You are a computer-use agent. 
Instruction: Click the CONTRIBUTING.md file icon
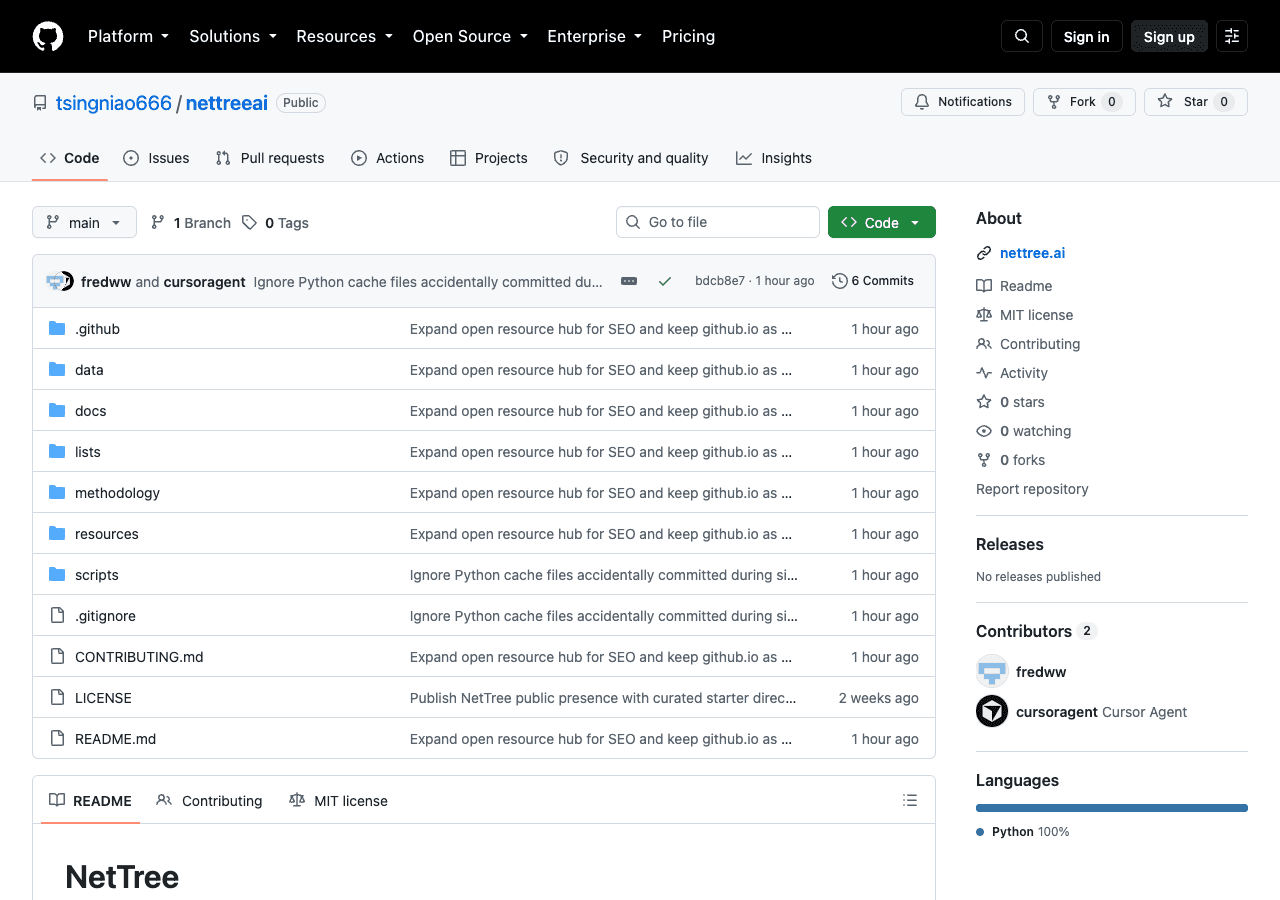57,657
